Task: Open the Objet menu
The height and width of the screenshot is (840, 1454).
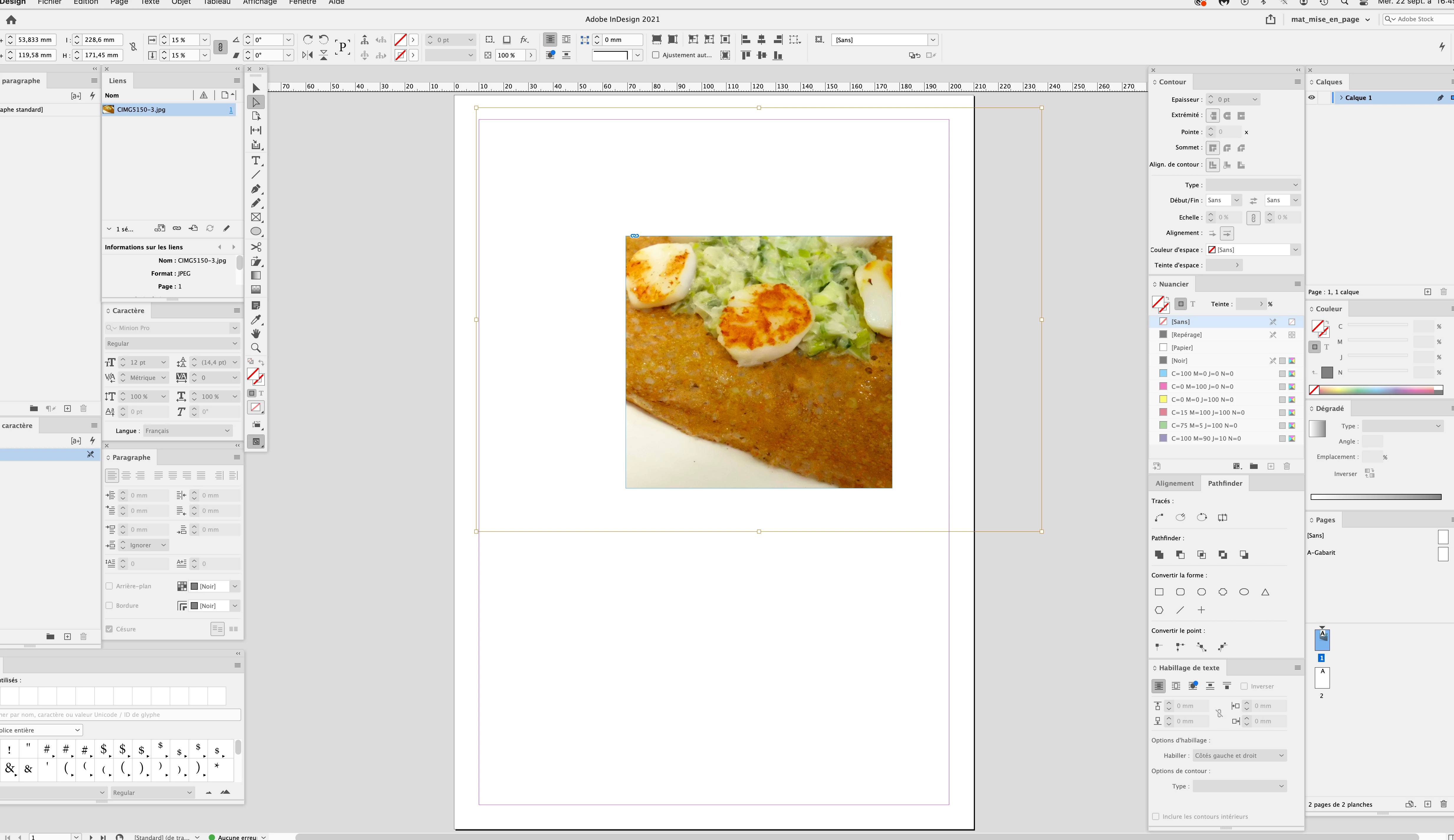Action: 181,2
